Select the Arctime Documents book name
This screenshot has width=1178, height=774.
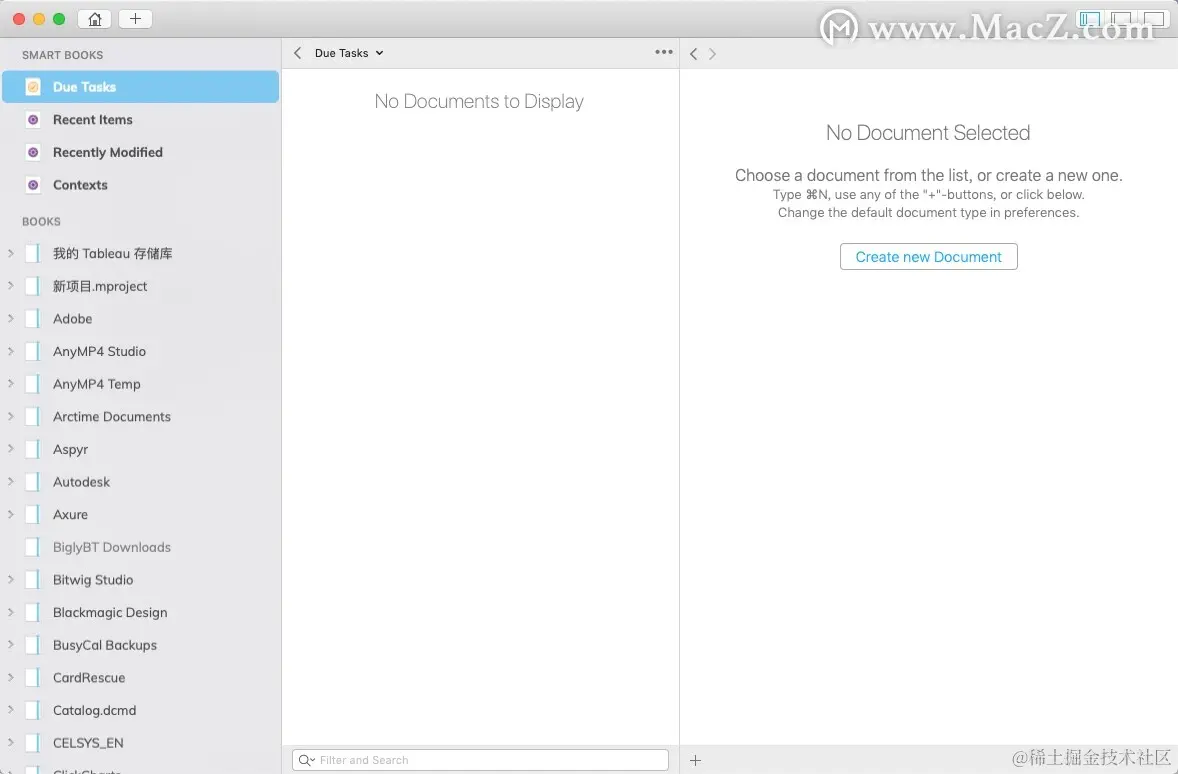pyautogui.click(x=111, y=416)
